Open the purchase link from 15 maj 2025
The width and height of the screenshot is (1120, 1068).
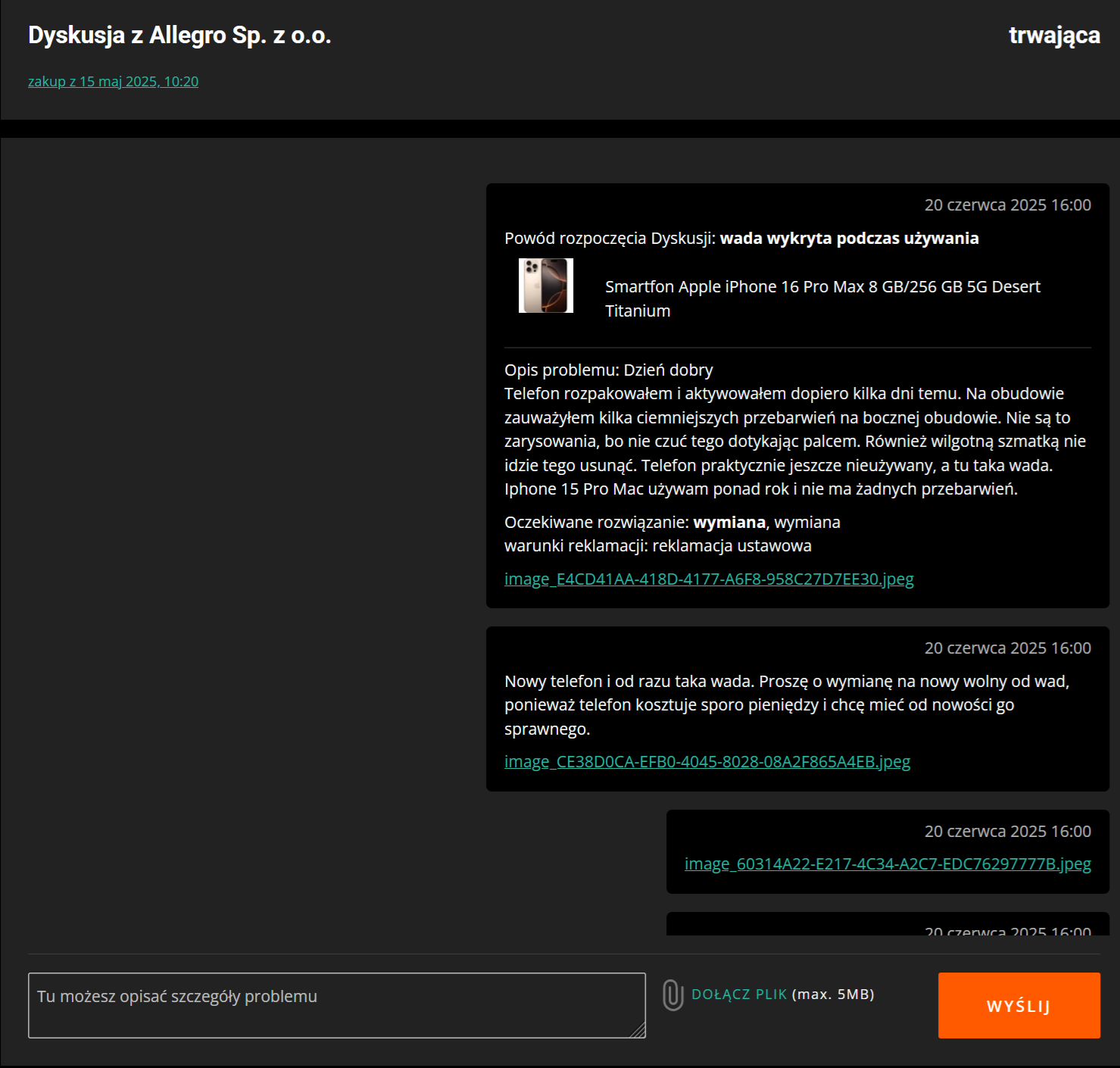[x=113, y=82]
